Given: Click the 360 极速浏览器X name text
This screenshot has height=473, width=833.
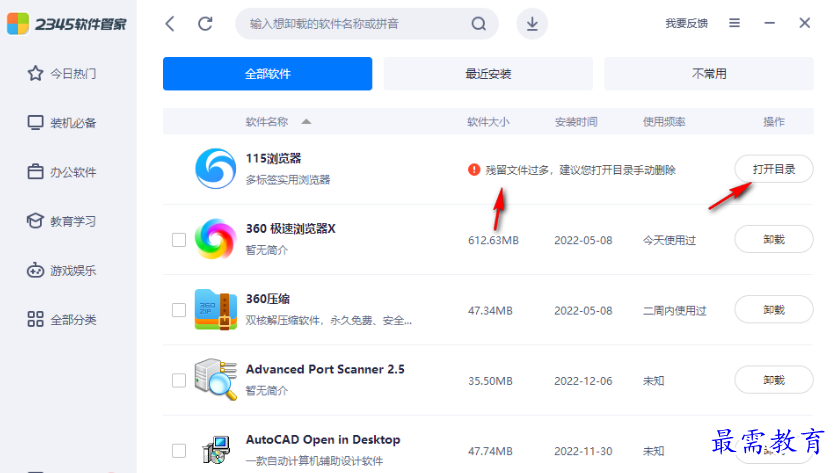Looking at the screenshot, I should click(x=291, y=229).
